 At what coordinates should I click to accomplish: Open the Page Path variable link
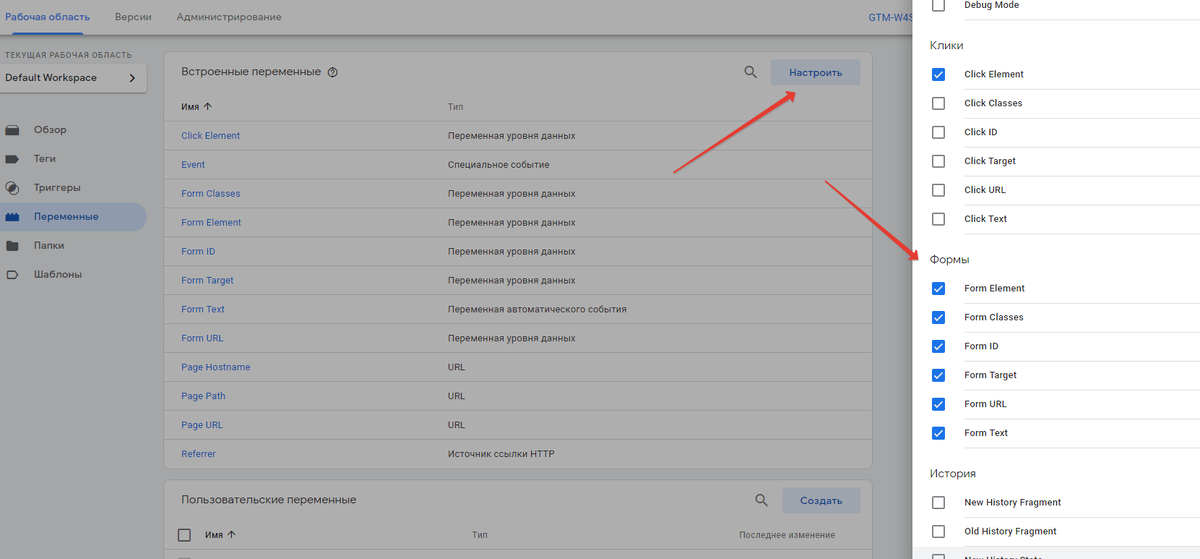(203, 397)
